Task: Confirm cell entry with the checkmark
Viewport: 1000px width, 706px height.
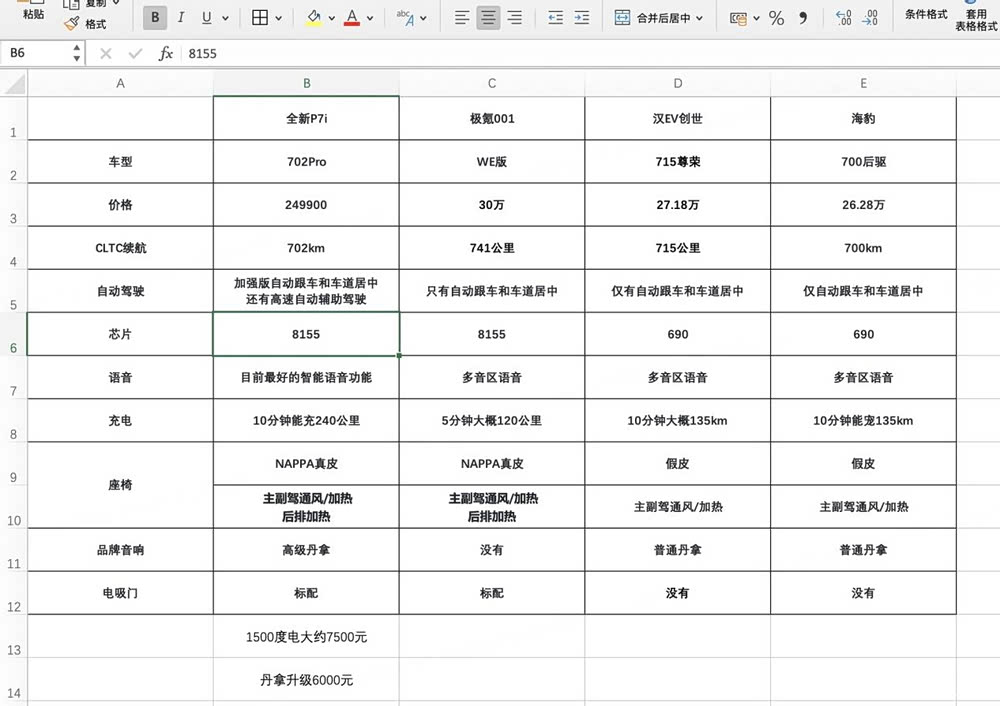Action: point(134,53)
